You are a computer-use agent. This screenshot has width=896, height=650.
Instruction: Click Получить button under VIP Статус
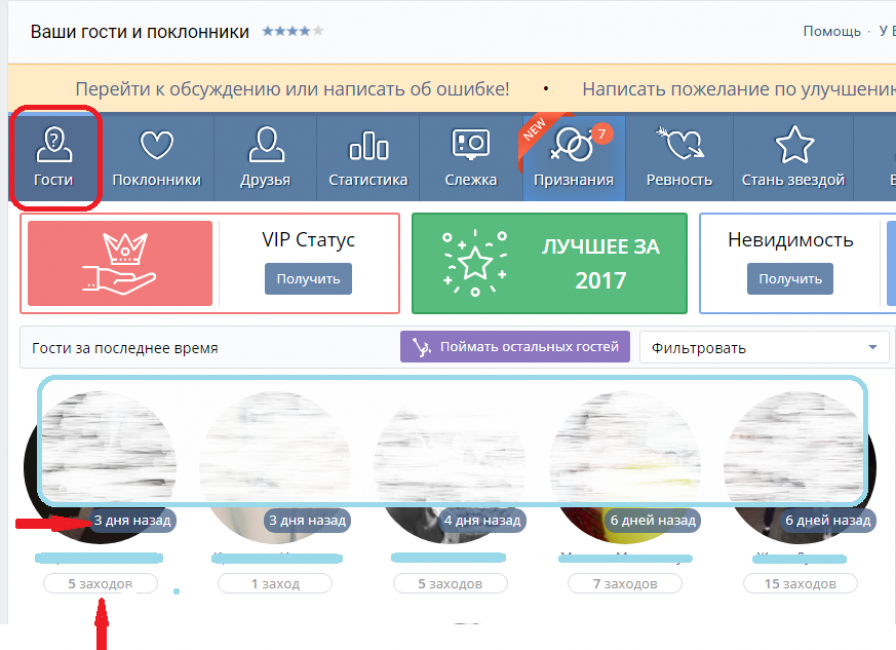coord(308,279)
